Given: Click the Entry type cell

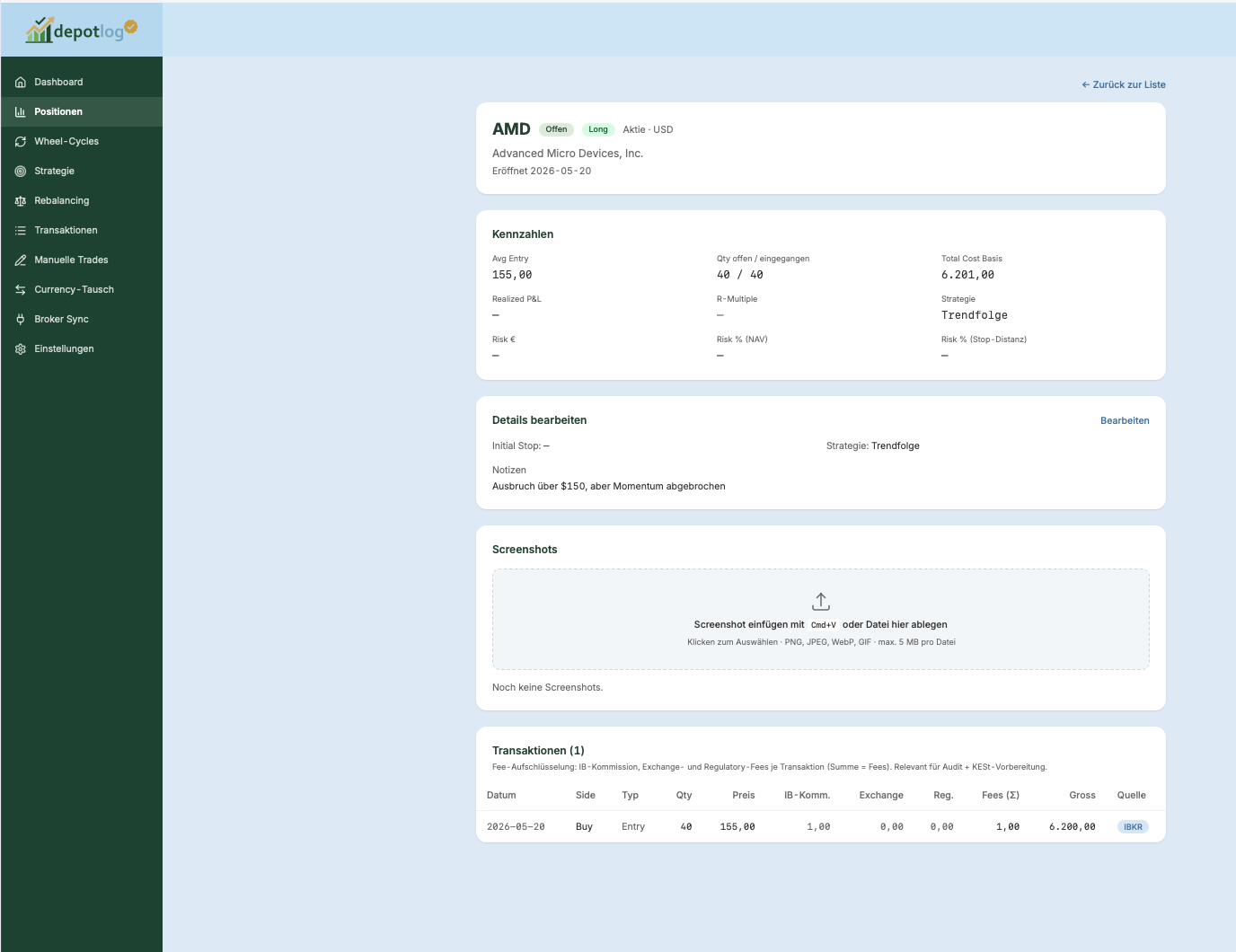Looking at the screenshot, I should point(633,827).
